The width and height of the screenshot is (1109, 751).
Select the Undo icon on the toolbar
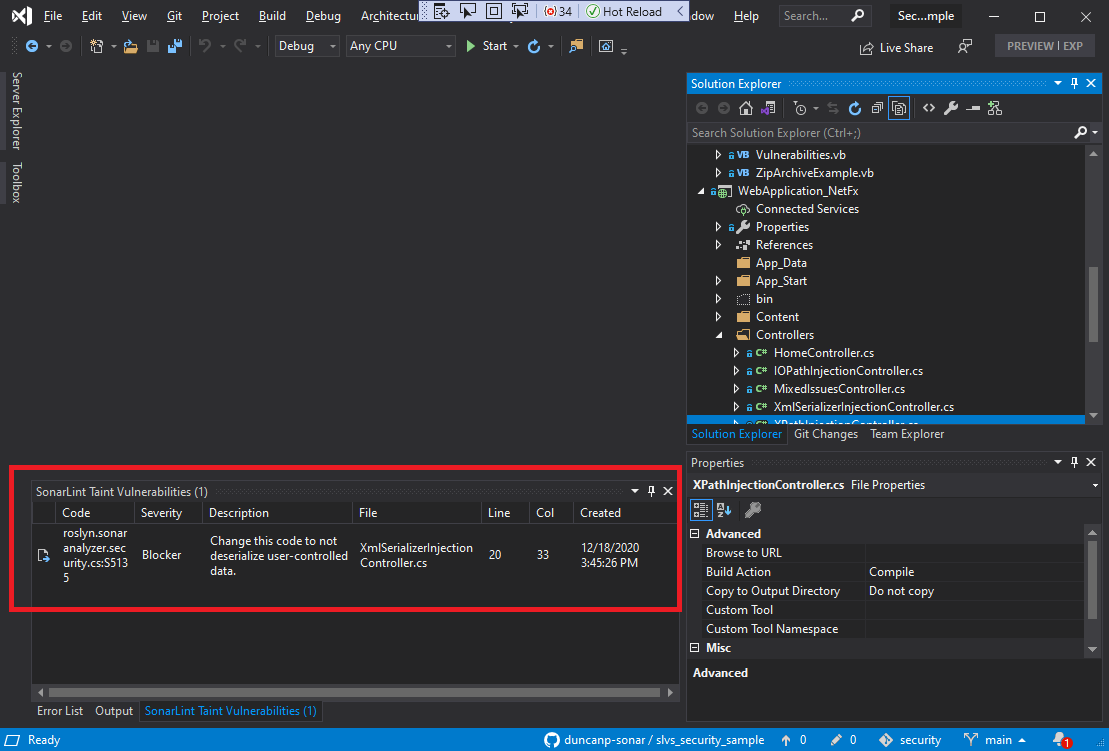point(206,46)
